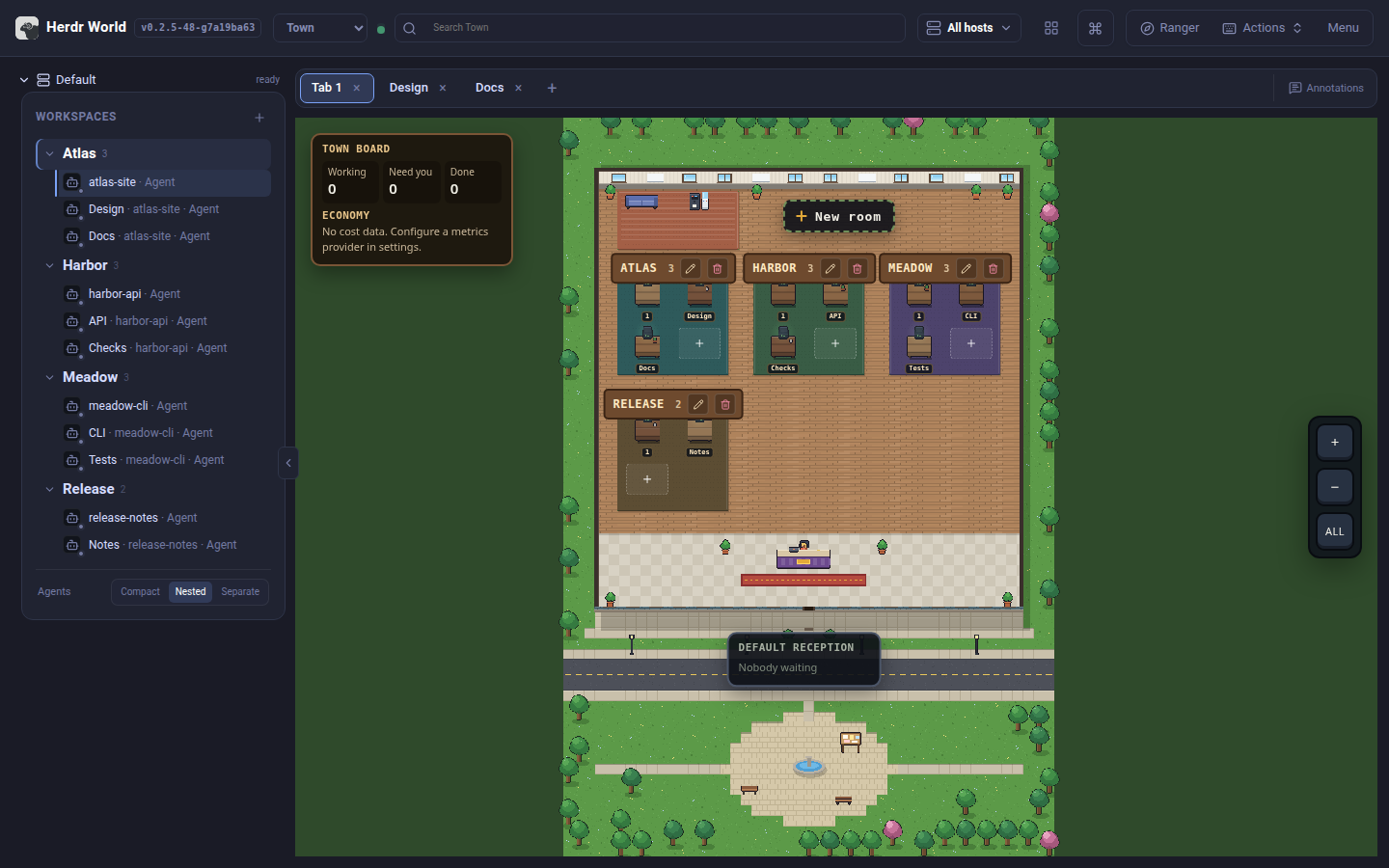The width and height of the screenshot is (1389, 868).
Task: Collapse the sidebar with arrow handle
Action: click(x=287, y=463)
